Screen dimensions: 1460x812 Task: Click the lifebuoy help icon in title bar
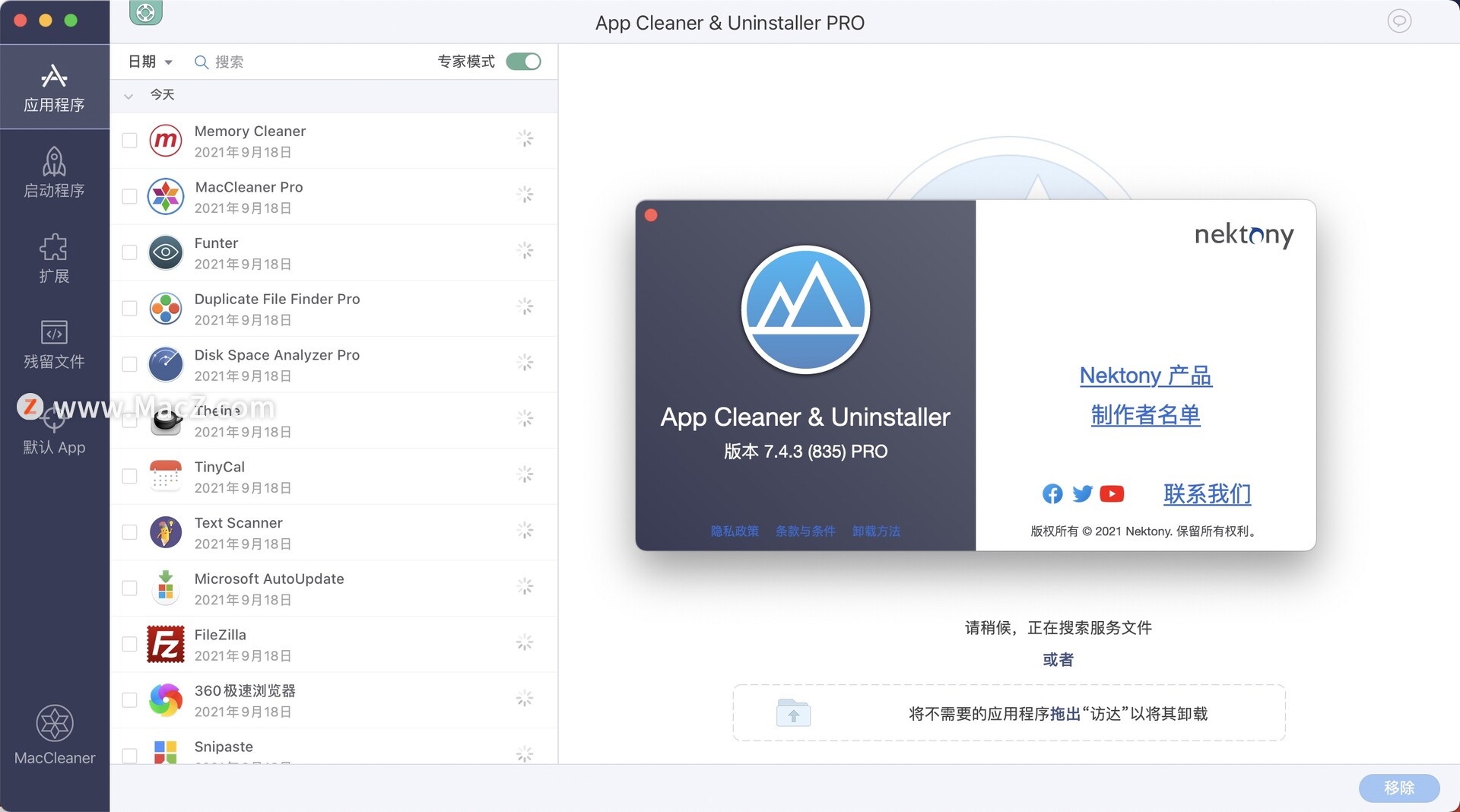click(145, 12)
